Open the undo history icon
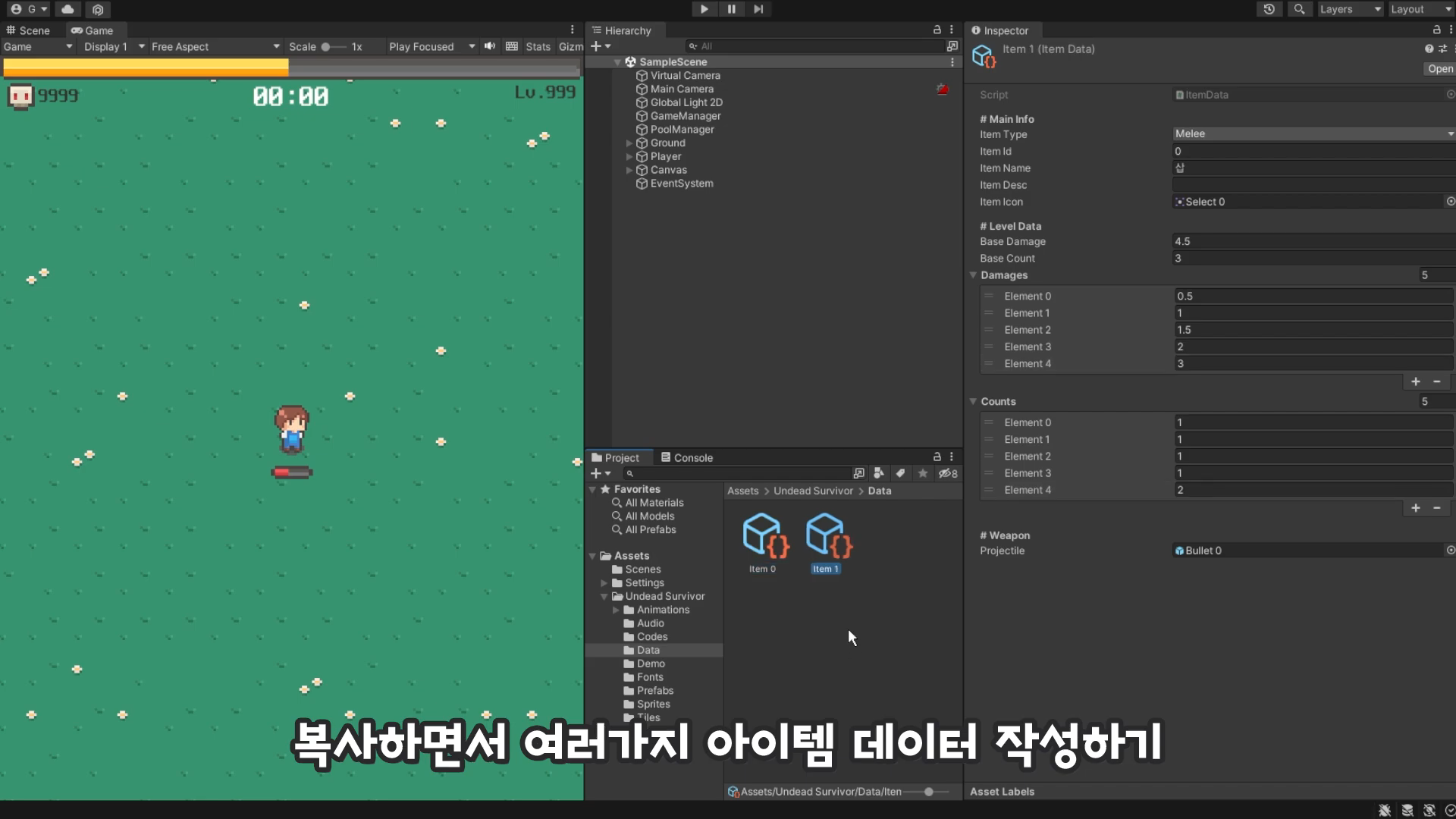The height and width of the screenshot is (819, 1456). pos(1269,9)
